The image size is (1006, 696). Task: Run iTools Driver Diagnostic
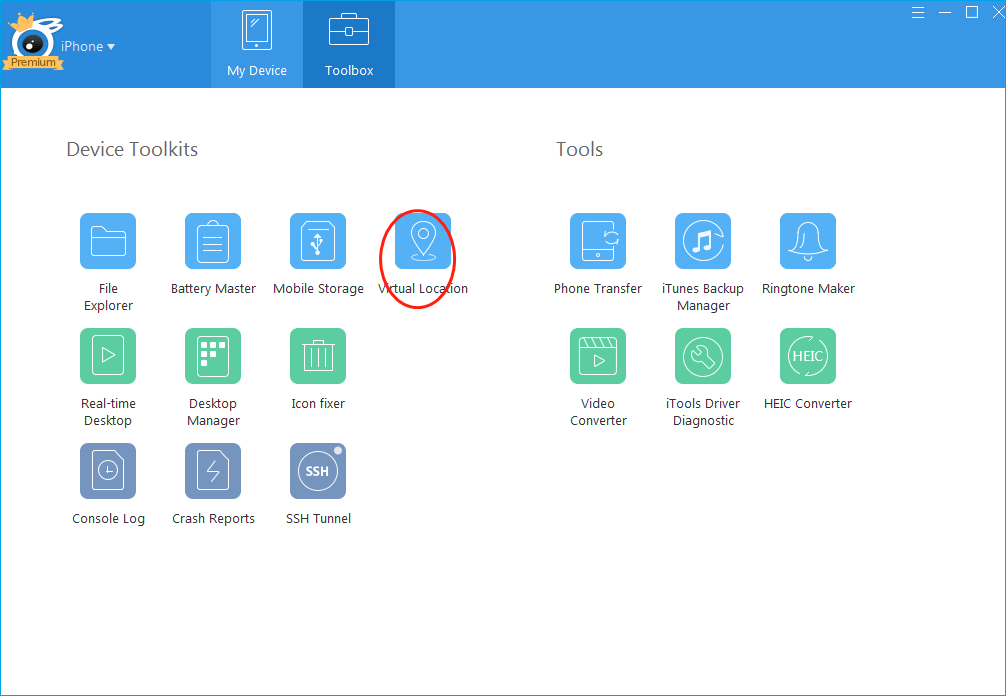703,356
